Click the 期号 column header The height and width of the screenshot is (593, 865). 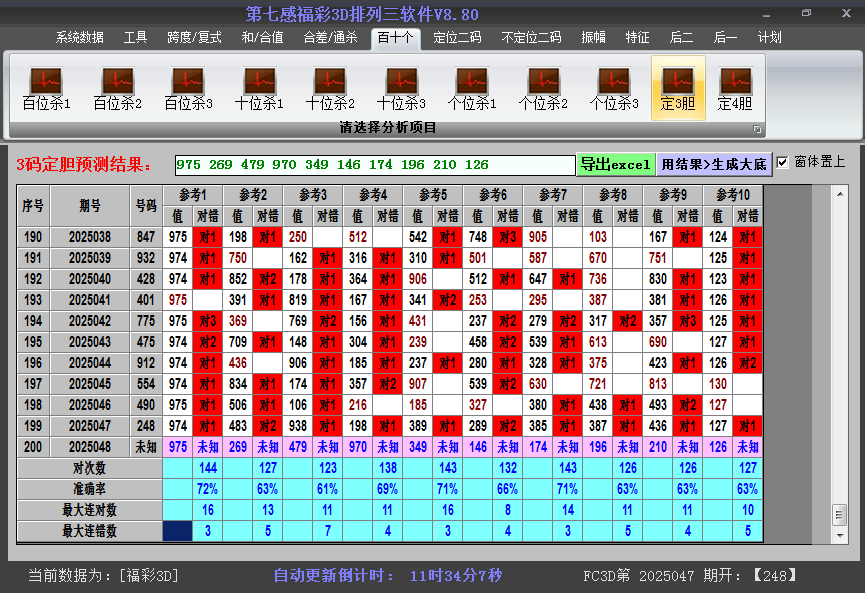(x=90, y=206)
